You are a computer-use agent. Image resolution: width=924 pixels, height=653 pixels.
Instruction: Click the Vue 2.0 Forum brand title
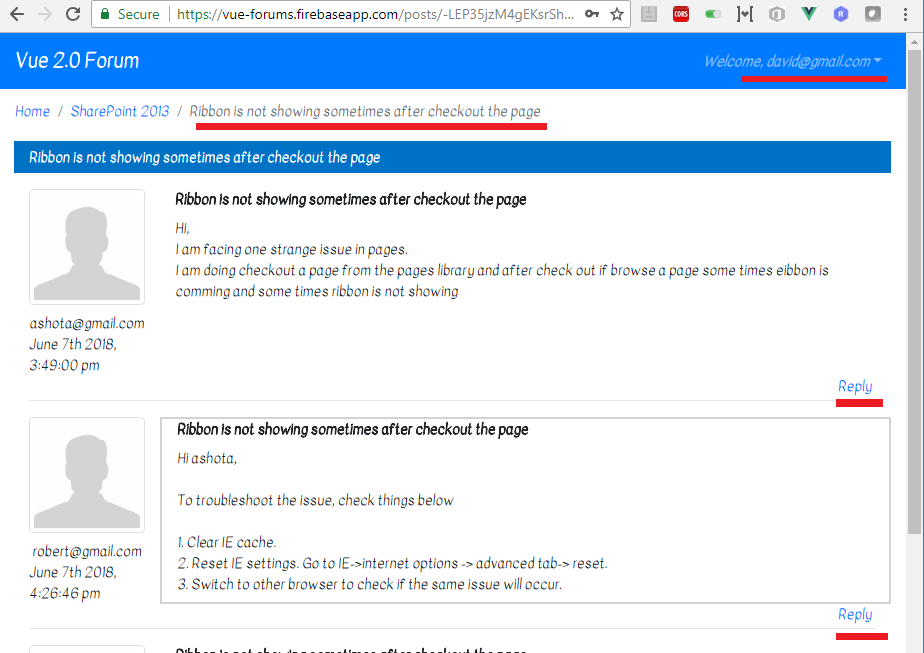click(77, 61)
